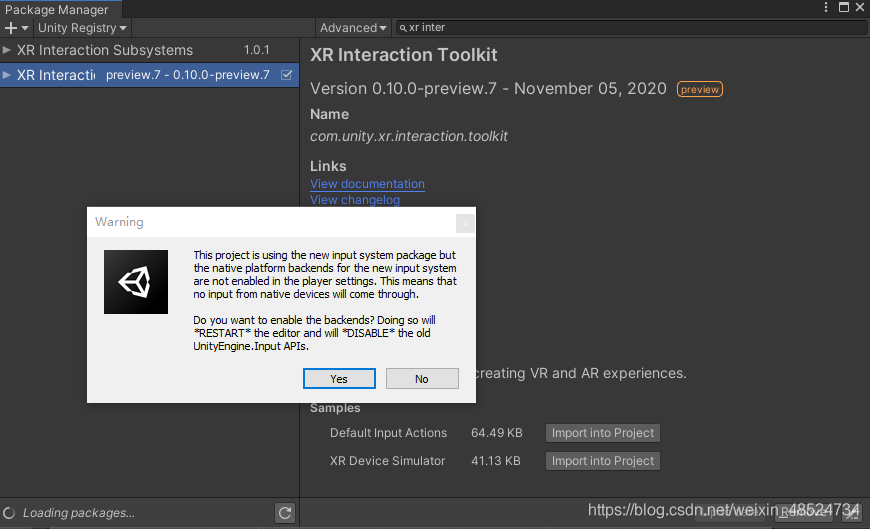This screenshot has width=870, height=529.
Task: Open the Package Manager window options menu
Action: pyautogui.click(x=826, y=7)
